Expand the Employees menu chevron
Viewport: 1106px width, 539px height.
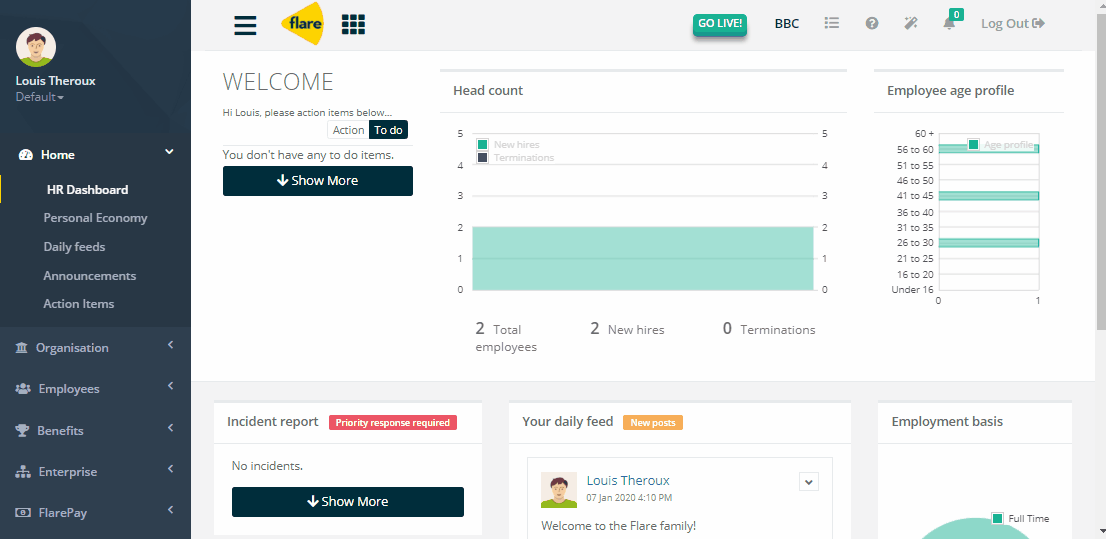(170, 386)
